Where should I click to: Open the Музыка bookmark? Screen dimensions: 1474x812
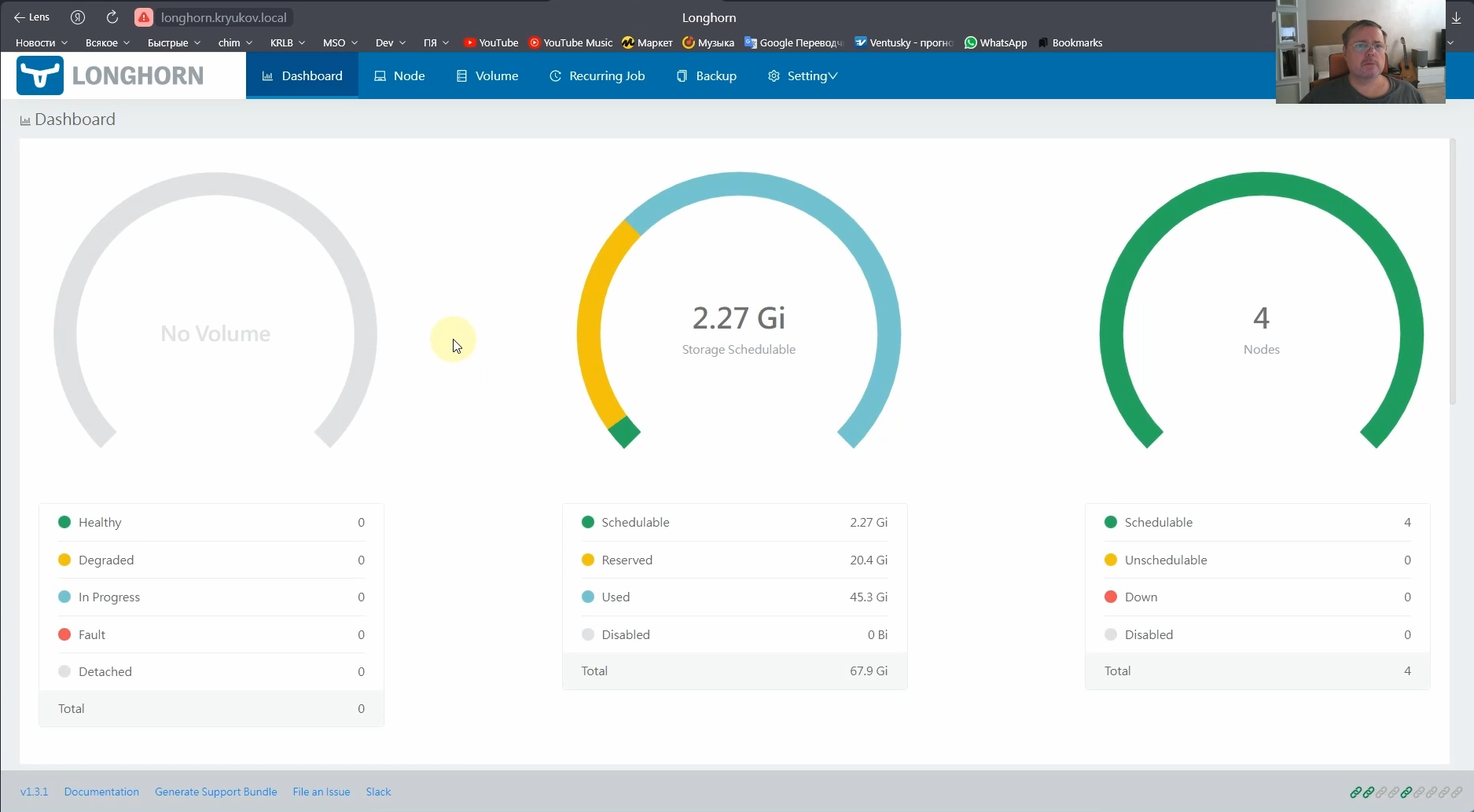[708, 42]
